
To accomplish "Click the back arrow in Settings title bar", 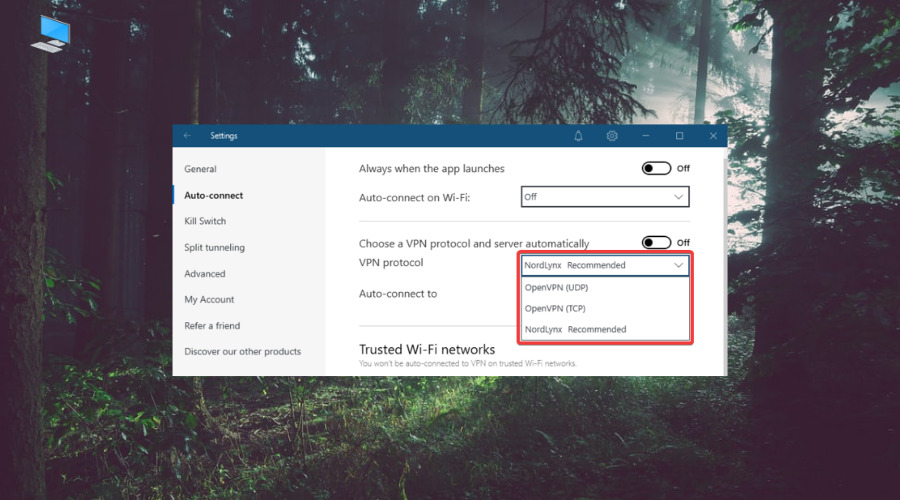I will pyautogui.click(x=187, y=136).
